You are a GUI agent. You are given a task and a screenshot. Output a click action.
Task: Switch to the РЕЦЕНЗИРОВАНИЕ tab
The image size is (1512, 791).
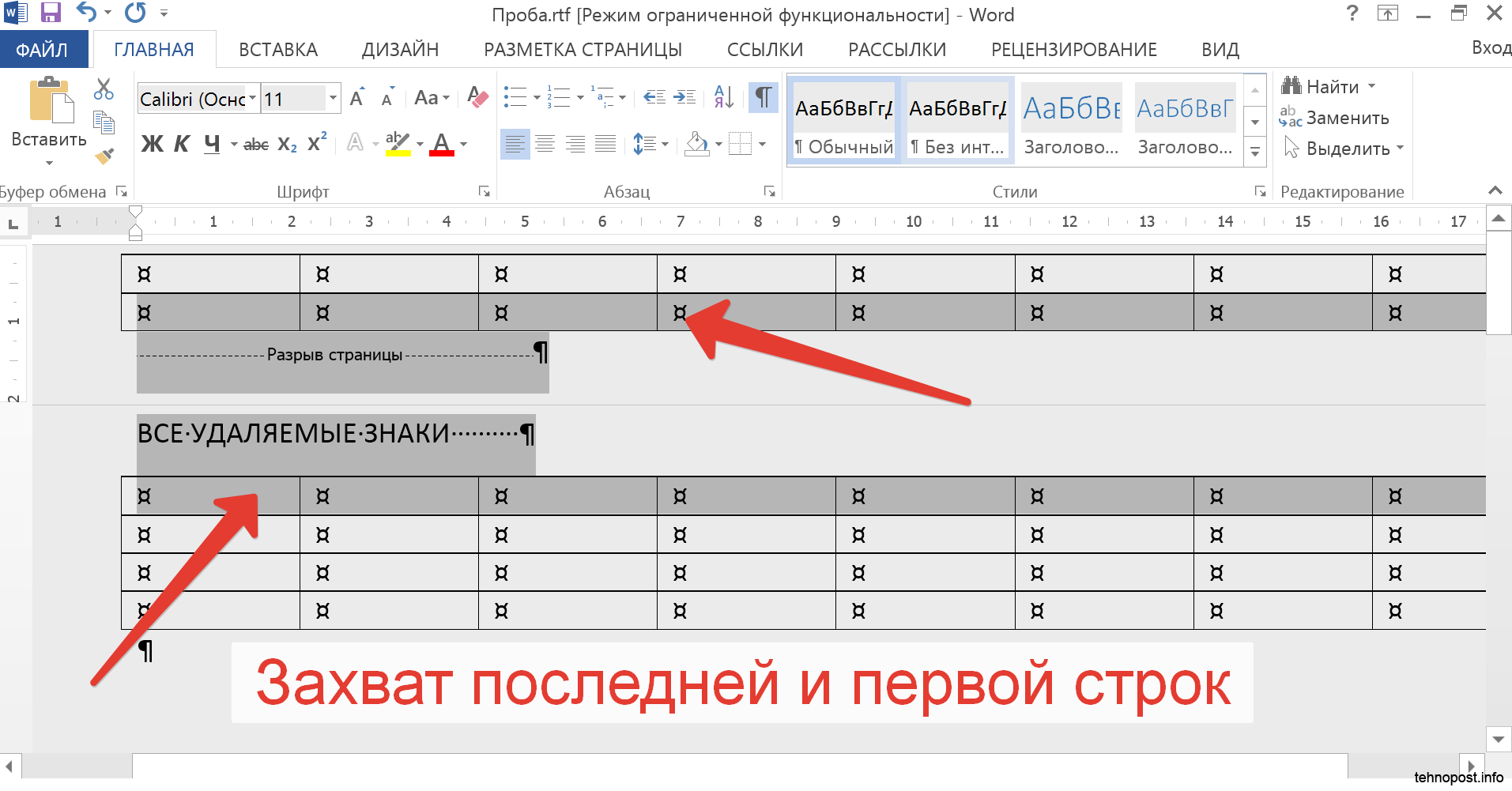click(x=1074, y=50)
